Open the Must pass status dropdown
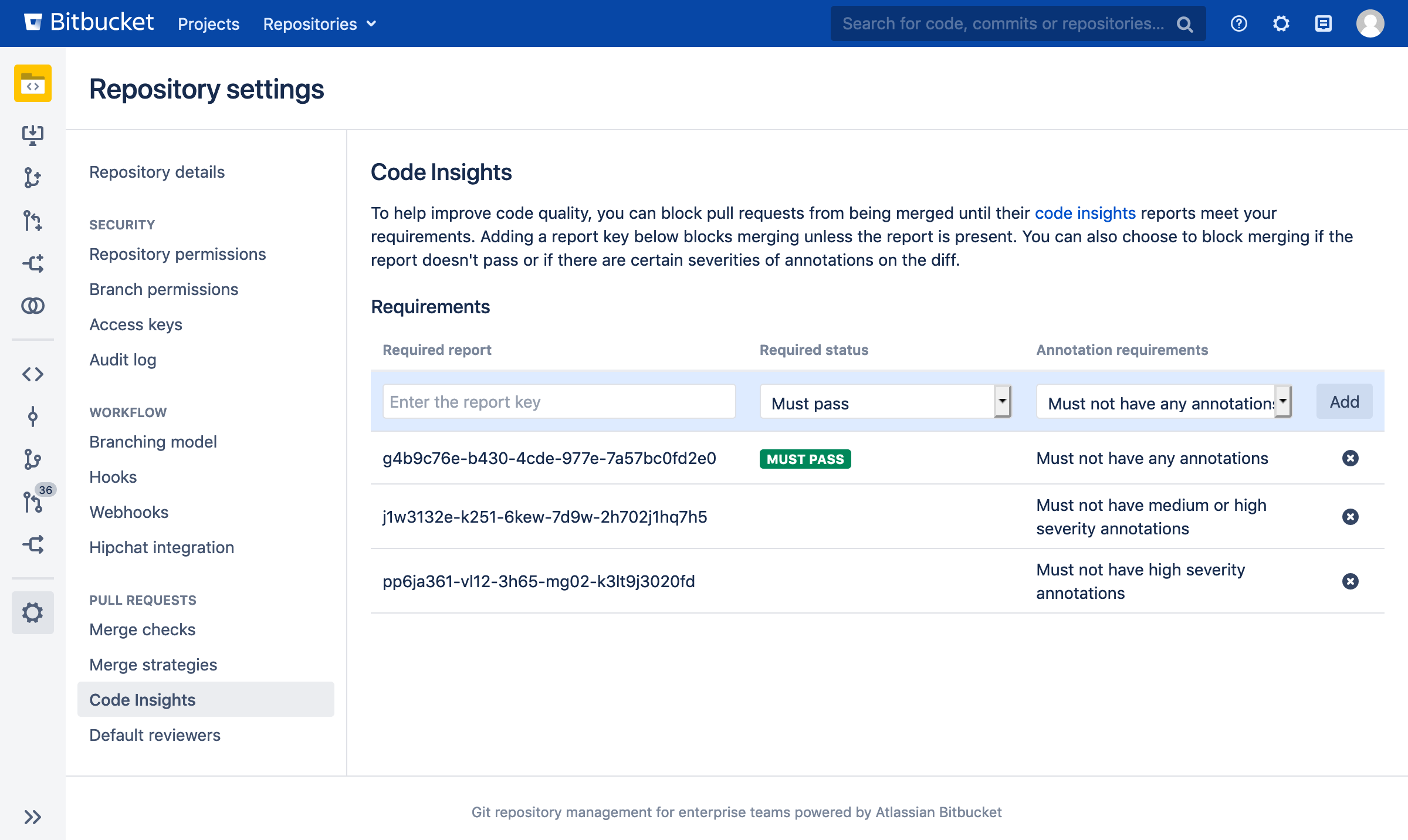Viewport: 1408px width, 840px height. 884,402
